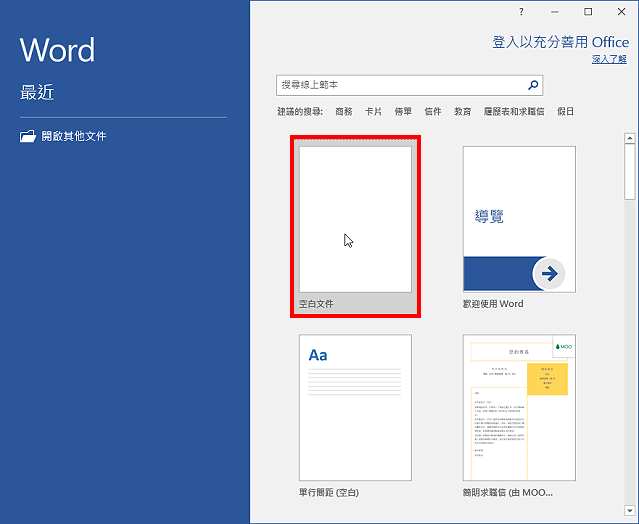
Task: Click the template list scrollbar thumb
Action: click(x=630, y=172)
